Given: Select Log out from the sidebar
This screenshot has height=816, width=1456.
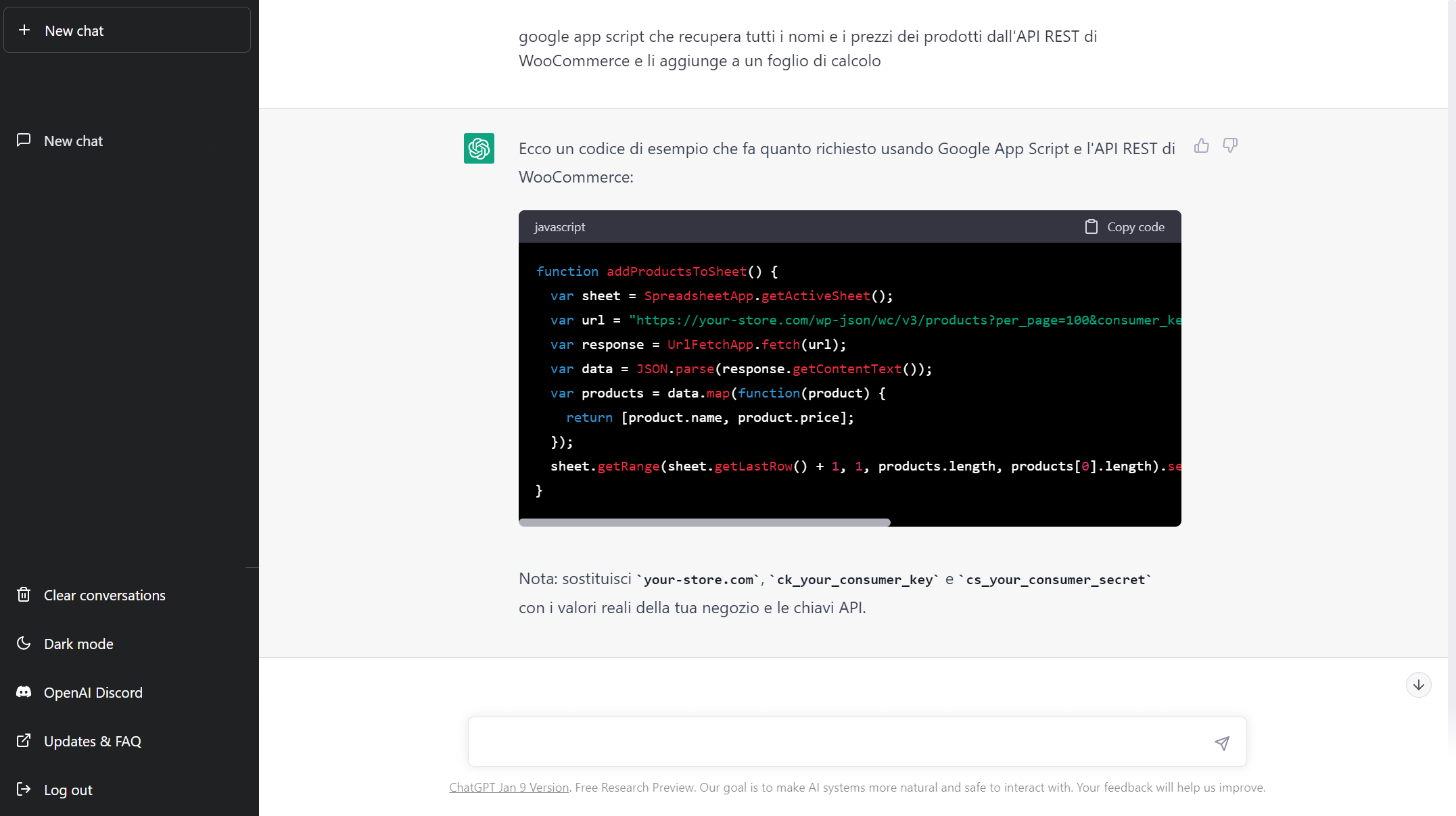Looking at the screenshot, I should coord(68,790).
